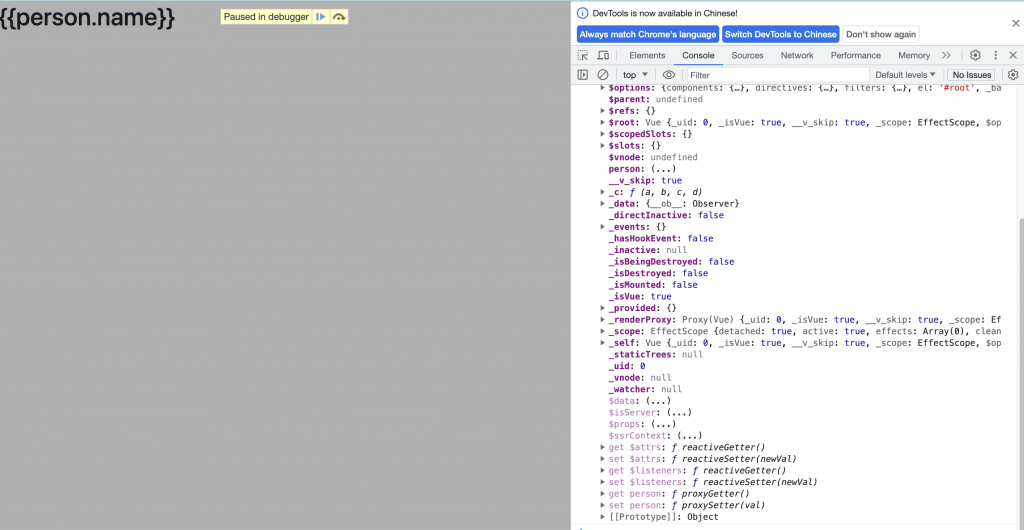
Task: Dismiss the Chinese language info bar
Action: point(1016,23)
